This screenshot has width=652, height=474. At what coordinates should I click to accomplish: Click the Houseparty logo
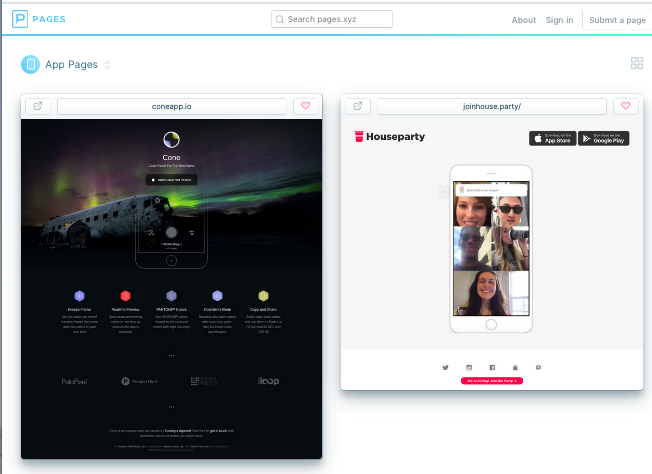[390, 136]
